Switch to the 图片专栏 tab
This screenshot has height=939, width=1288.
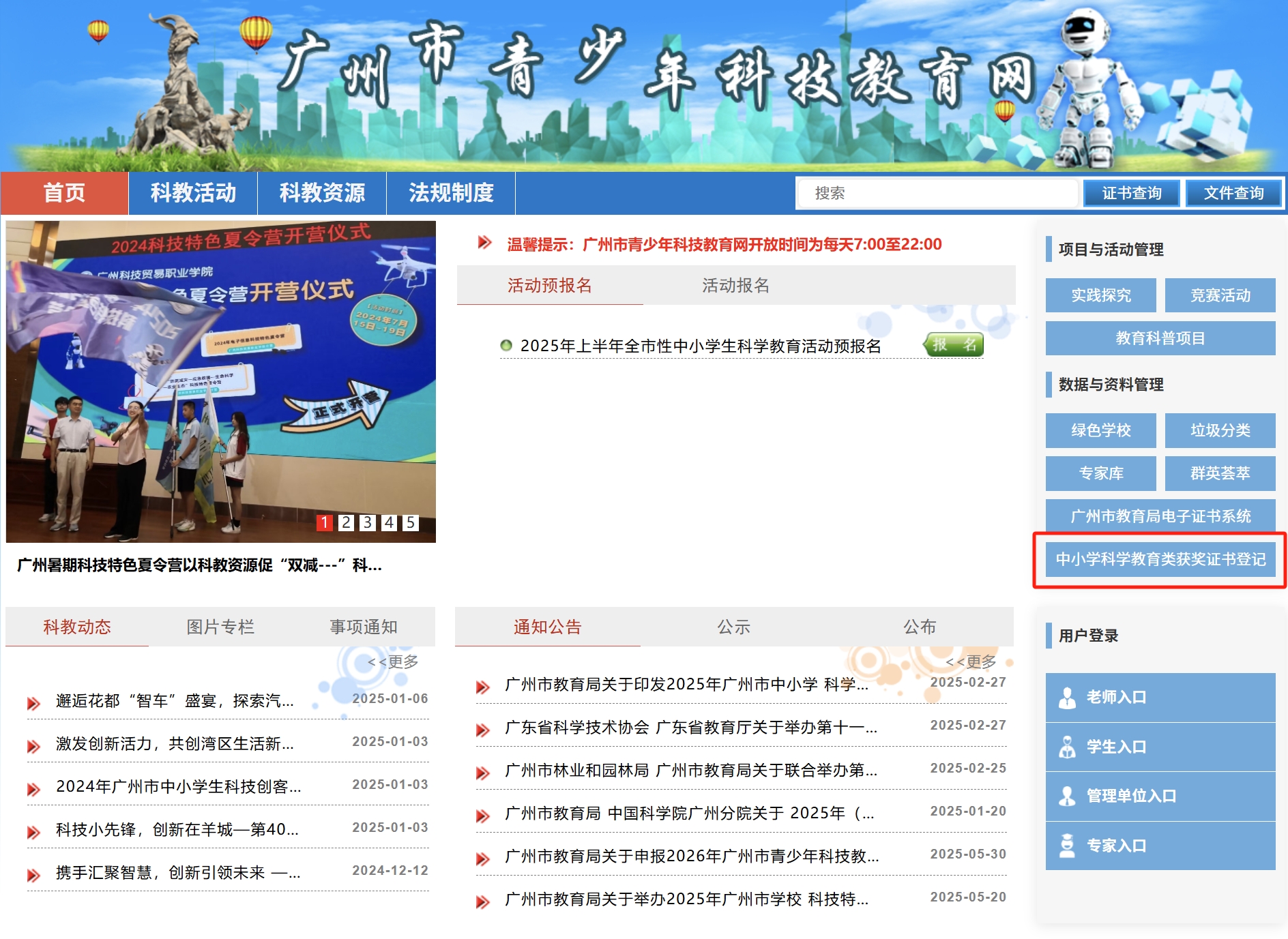220,627
